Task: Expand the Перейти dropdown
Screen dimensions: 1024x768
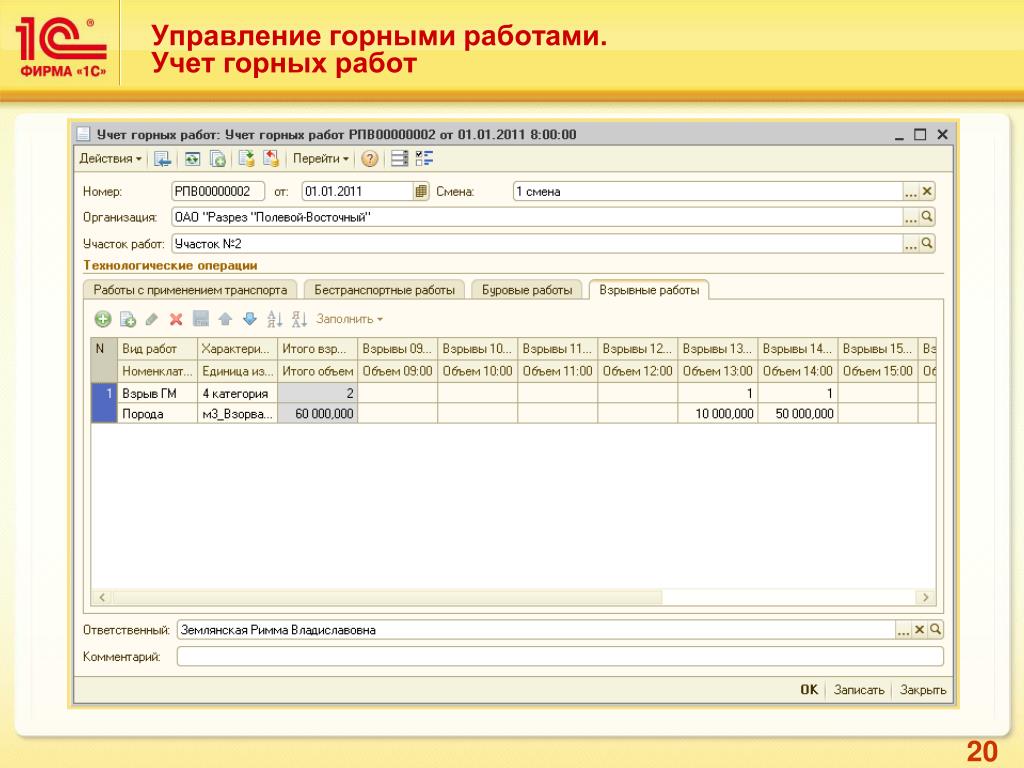Action: click(321, 159)
